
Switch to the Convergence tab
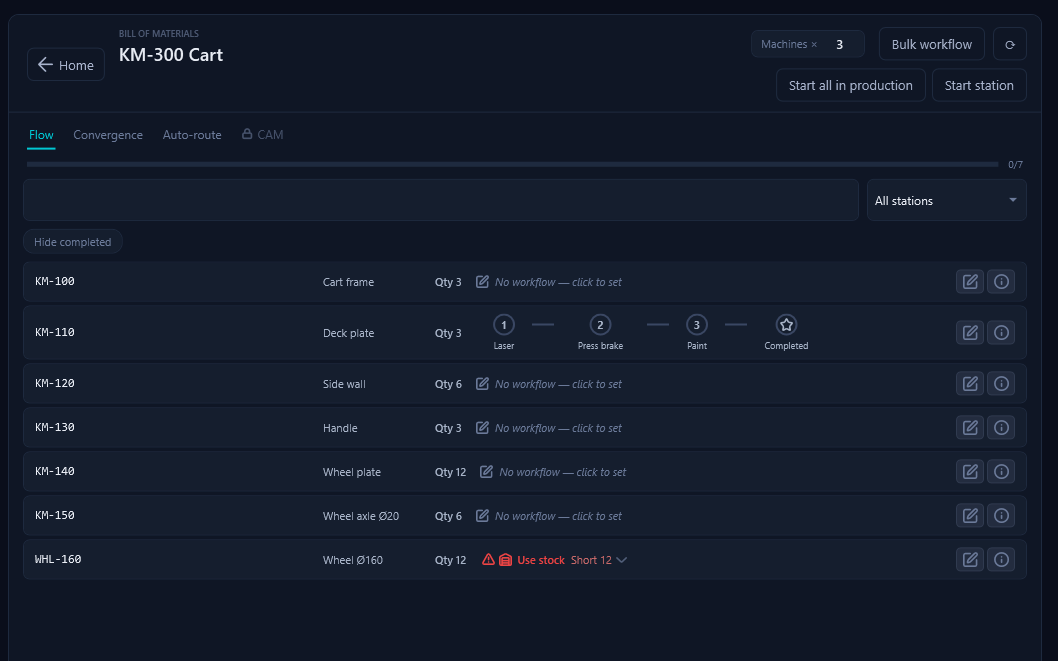108,135
